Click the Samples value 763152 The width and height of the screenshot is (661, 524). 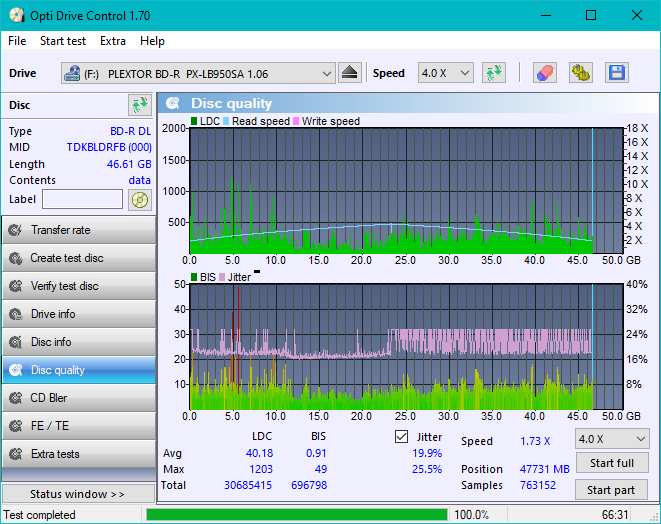tap(538, 485)
